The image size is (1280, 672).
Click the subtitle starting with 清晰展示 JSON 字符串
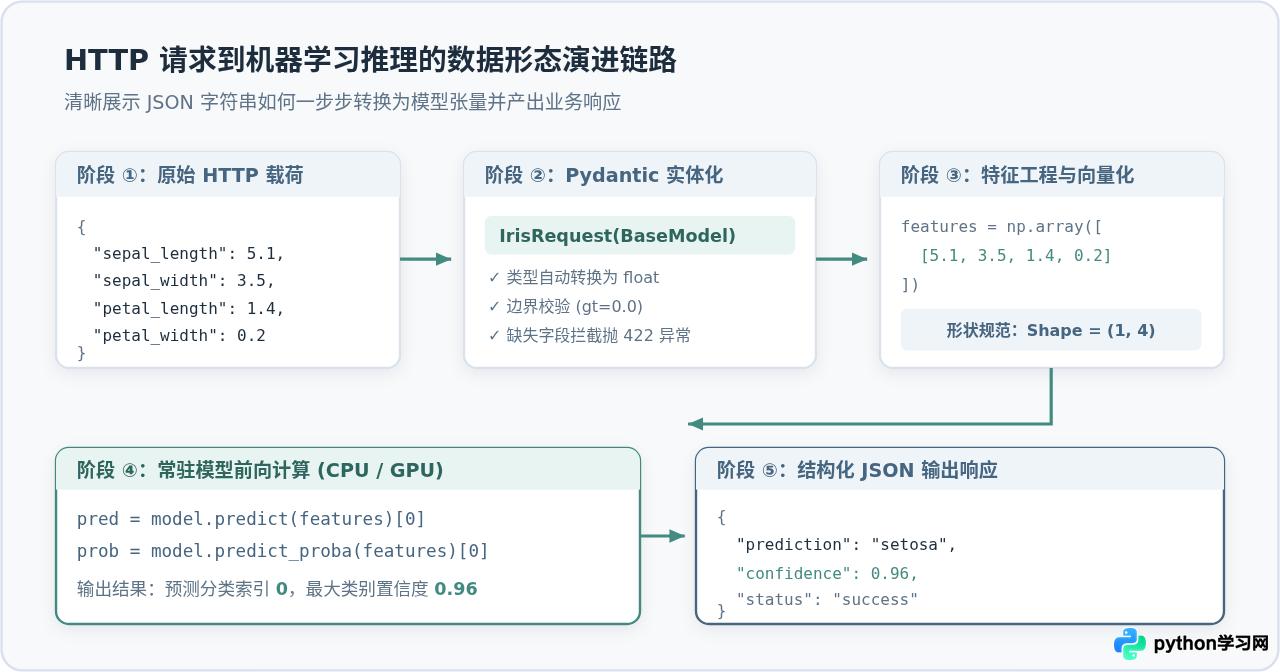pos(342,102)
